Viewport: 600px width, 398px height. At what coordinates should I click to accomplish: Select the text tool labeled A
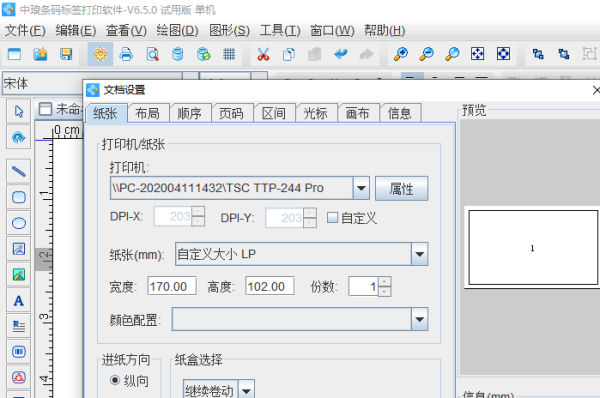click(18, 301)
